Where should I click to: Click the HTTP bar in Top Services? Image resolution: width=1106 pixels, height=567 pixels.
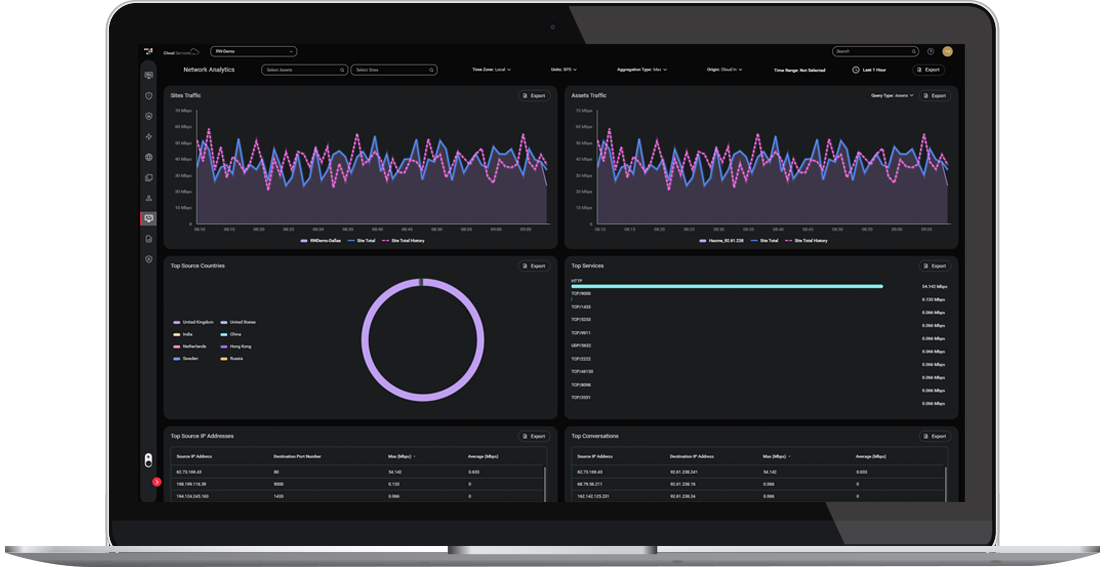(727, 286)
